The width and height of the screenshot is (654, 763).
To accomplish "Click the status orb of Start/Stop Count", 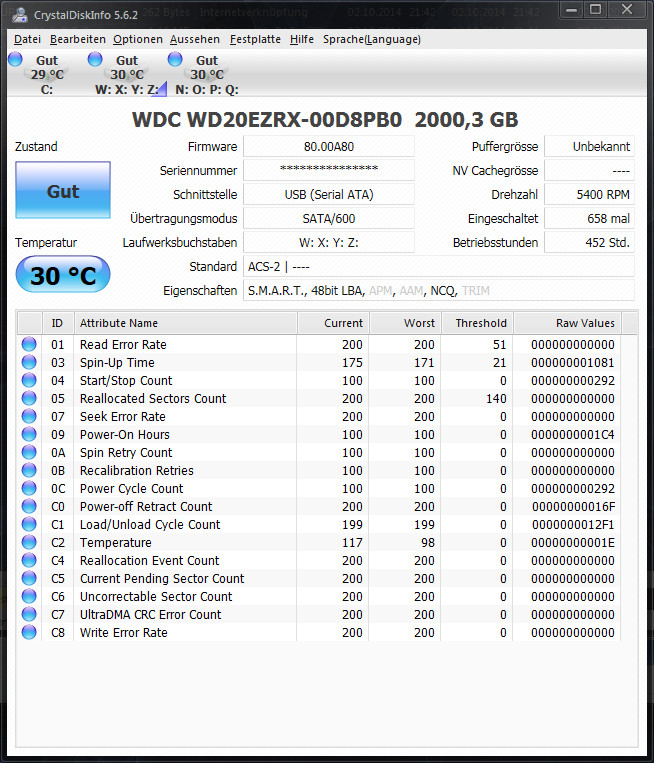I will (x=29, y=380).
